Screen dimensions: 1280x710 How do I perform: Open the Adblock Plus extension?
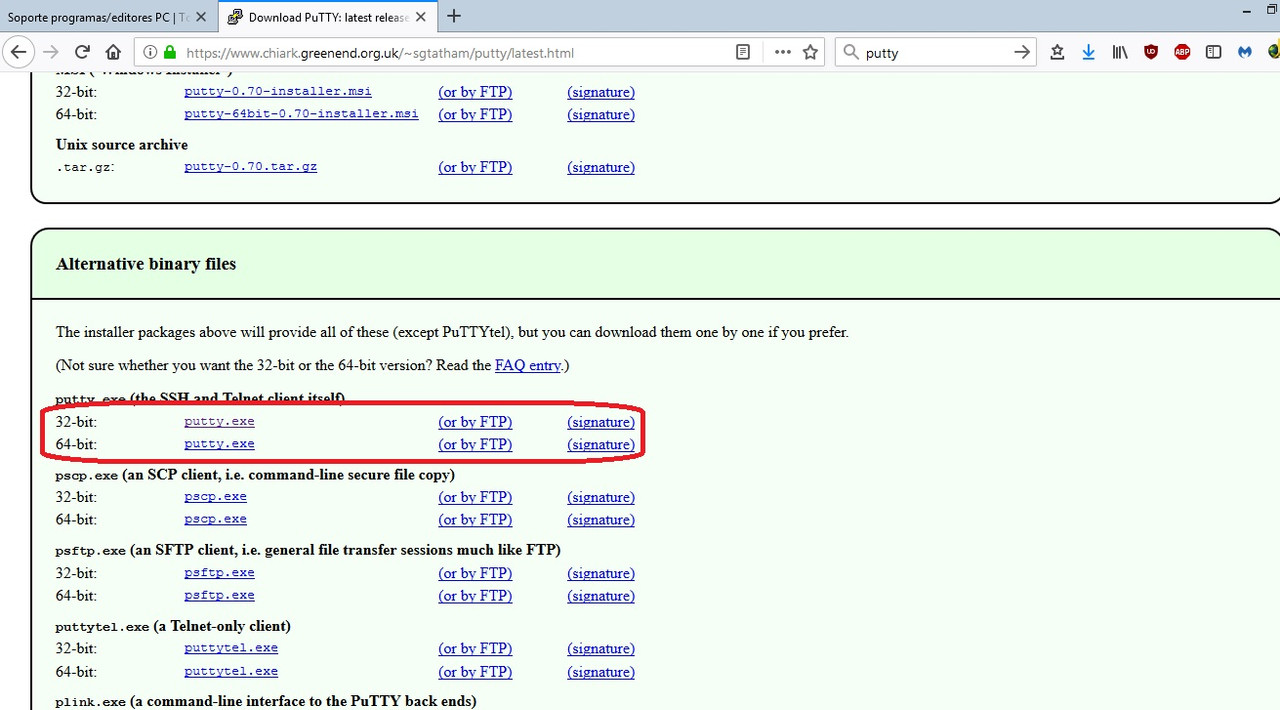point(1182,53)
